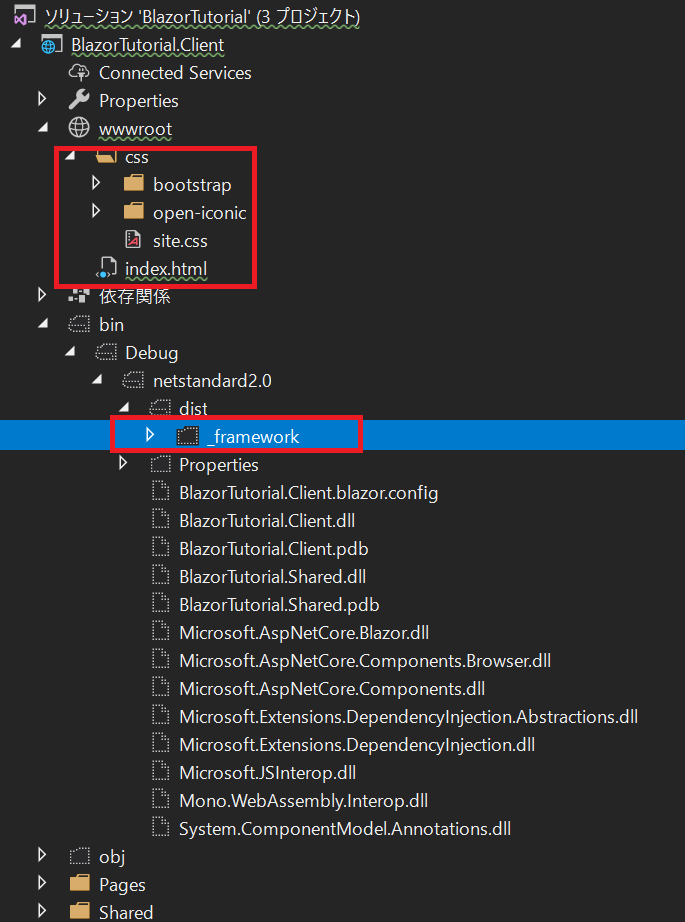Click the 依存関係 dependencies icon
This screenshot has width=685, height=922.
79,296
